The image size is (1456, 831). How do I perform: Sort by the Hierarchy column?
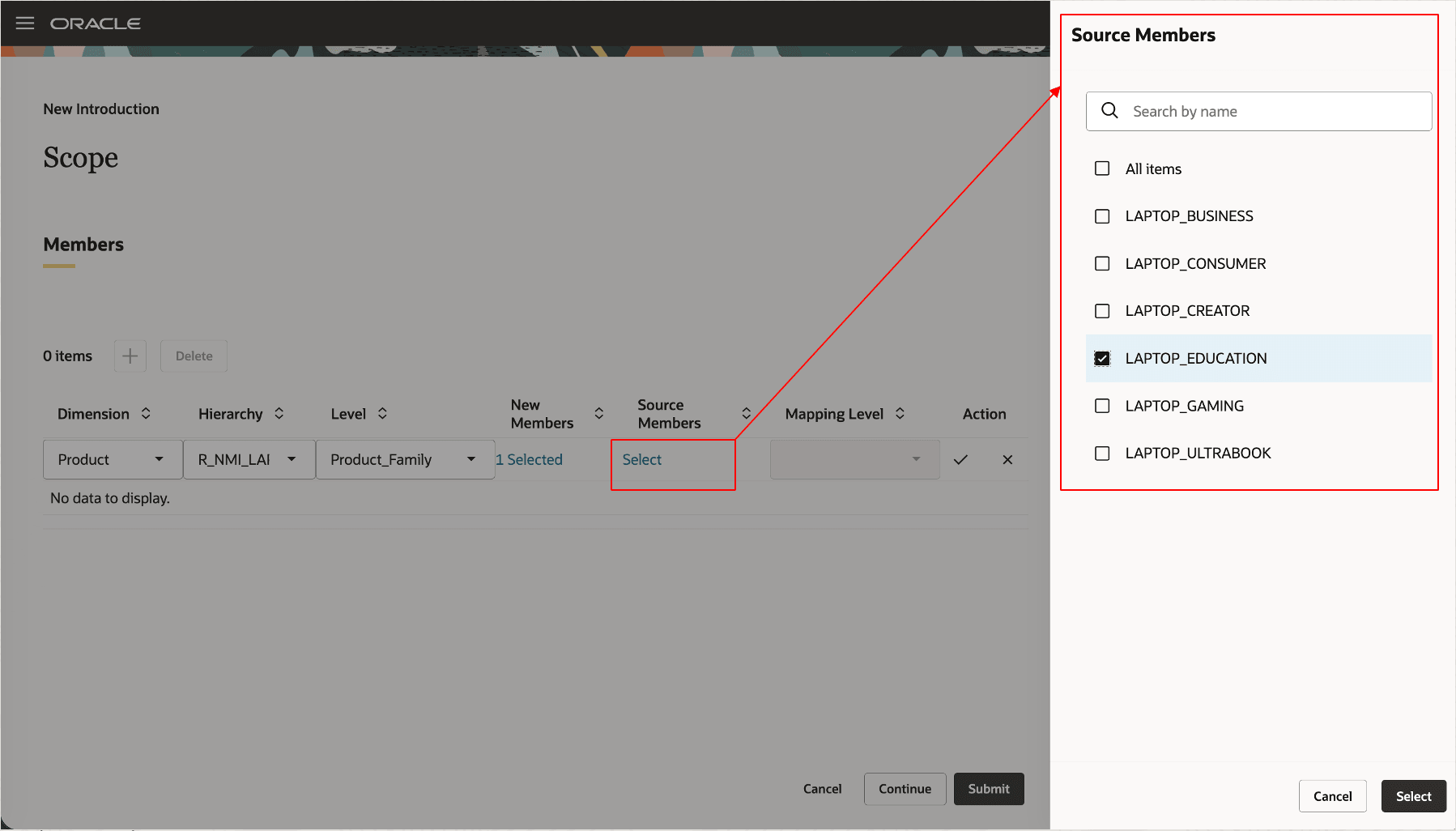click(x=279, y=413)
